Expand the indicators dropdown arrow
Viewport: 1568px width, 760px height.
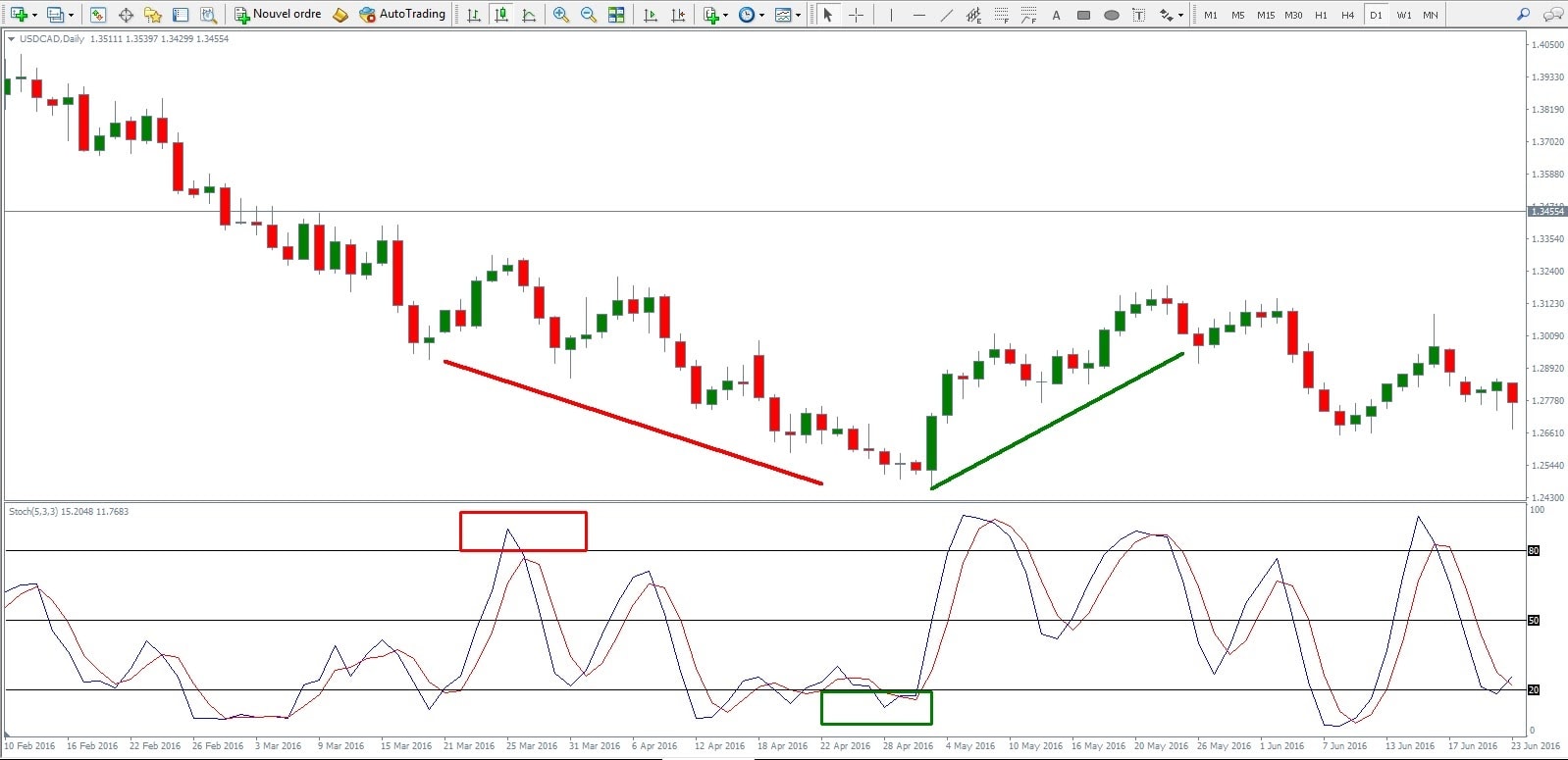pyautogui.click(x=726, y=15)
